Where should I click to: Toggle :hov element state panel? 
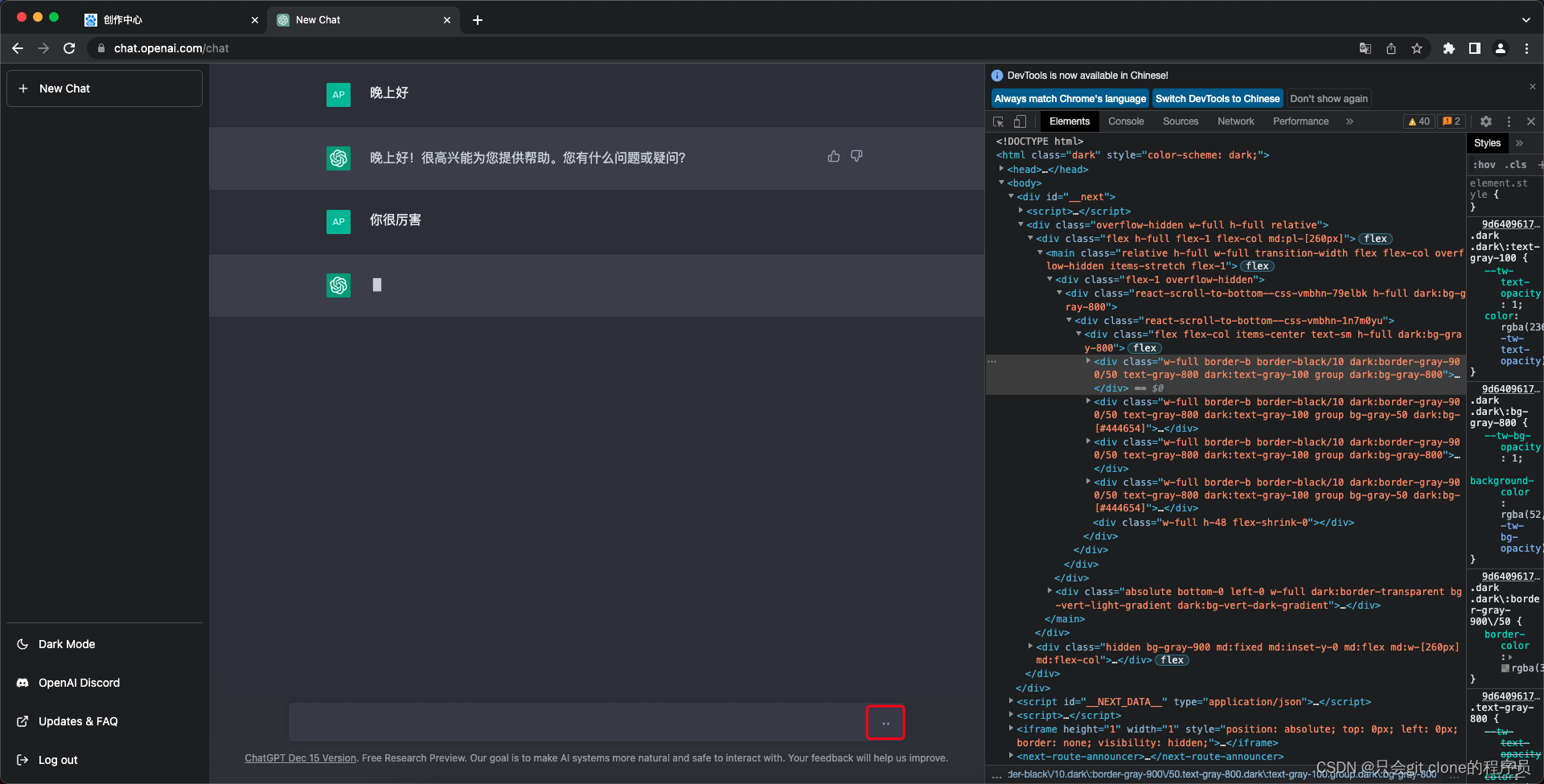(x=1484, y=165)
